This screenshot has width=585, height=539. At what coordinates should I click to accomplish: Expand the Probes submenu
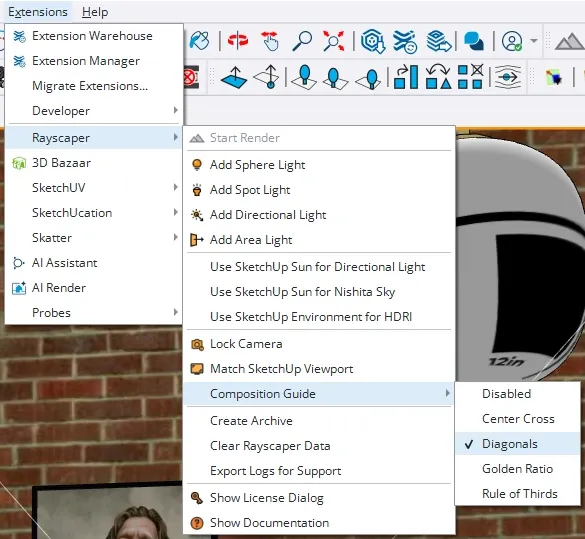94,313
